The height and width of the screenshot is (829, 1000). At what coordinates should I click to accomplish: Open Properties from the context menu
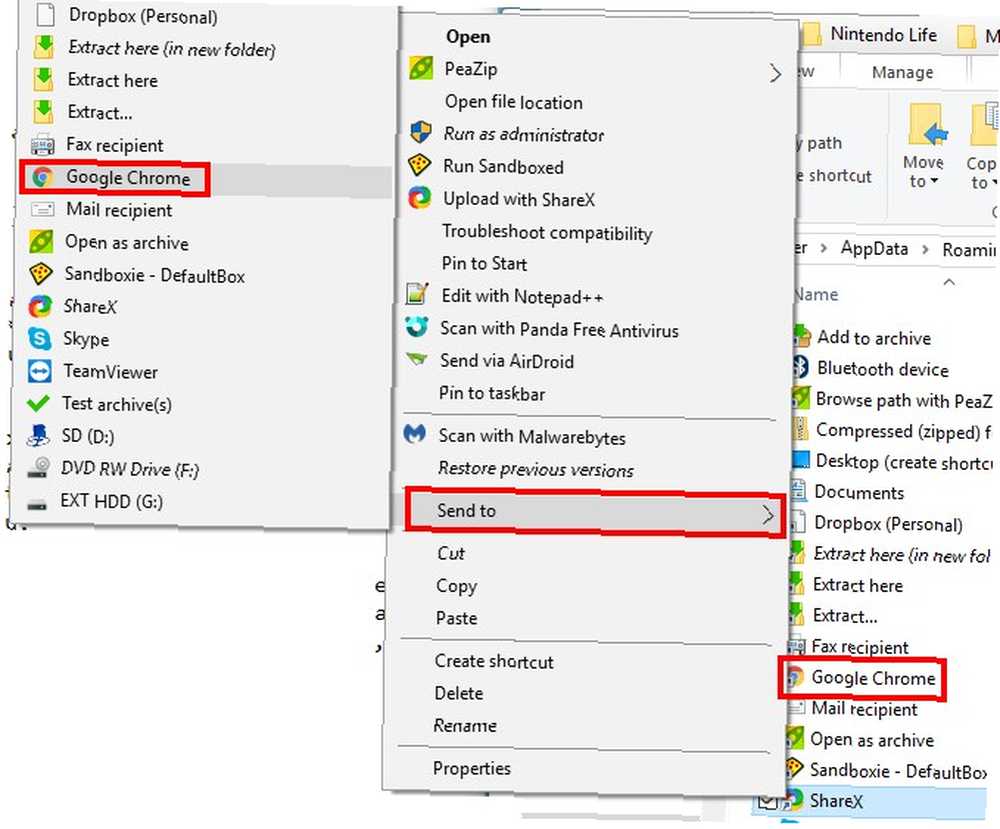[471, 768]
